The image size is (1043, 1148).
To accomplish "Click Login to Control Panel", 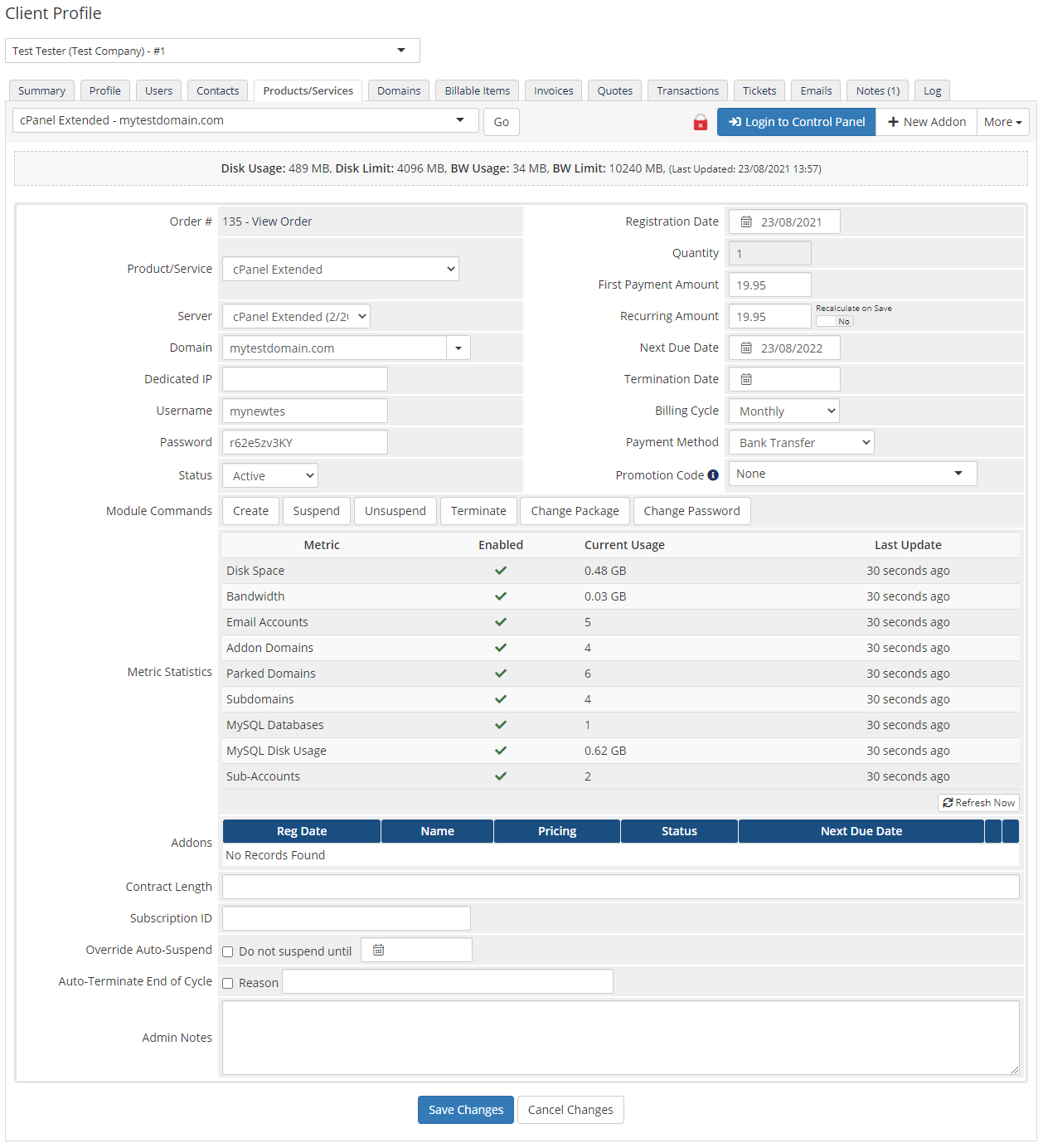I will point(795,122).
